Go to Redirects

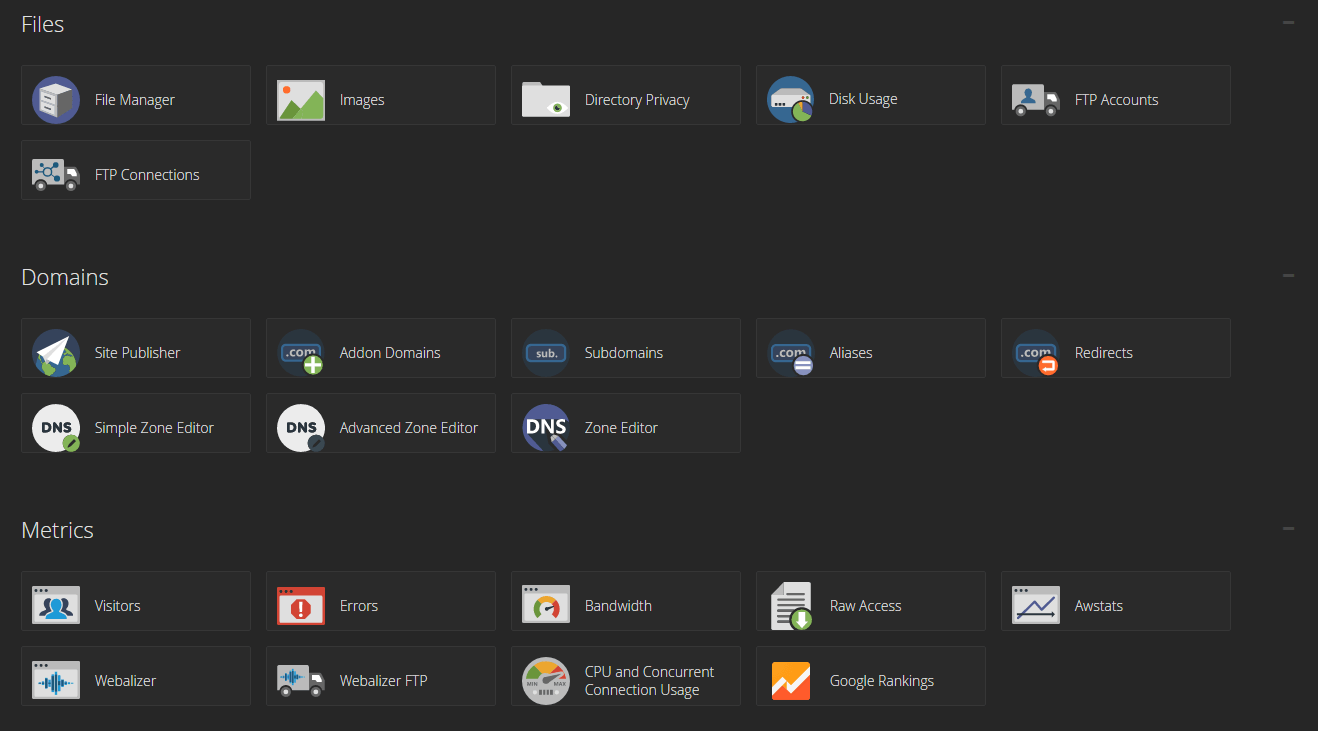tap(1103, 353)
